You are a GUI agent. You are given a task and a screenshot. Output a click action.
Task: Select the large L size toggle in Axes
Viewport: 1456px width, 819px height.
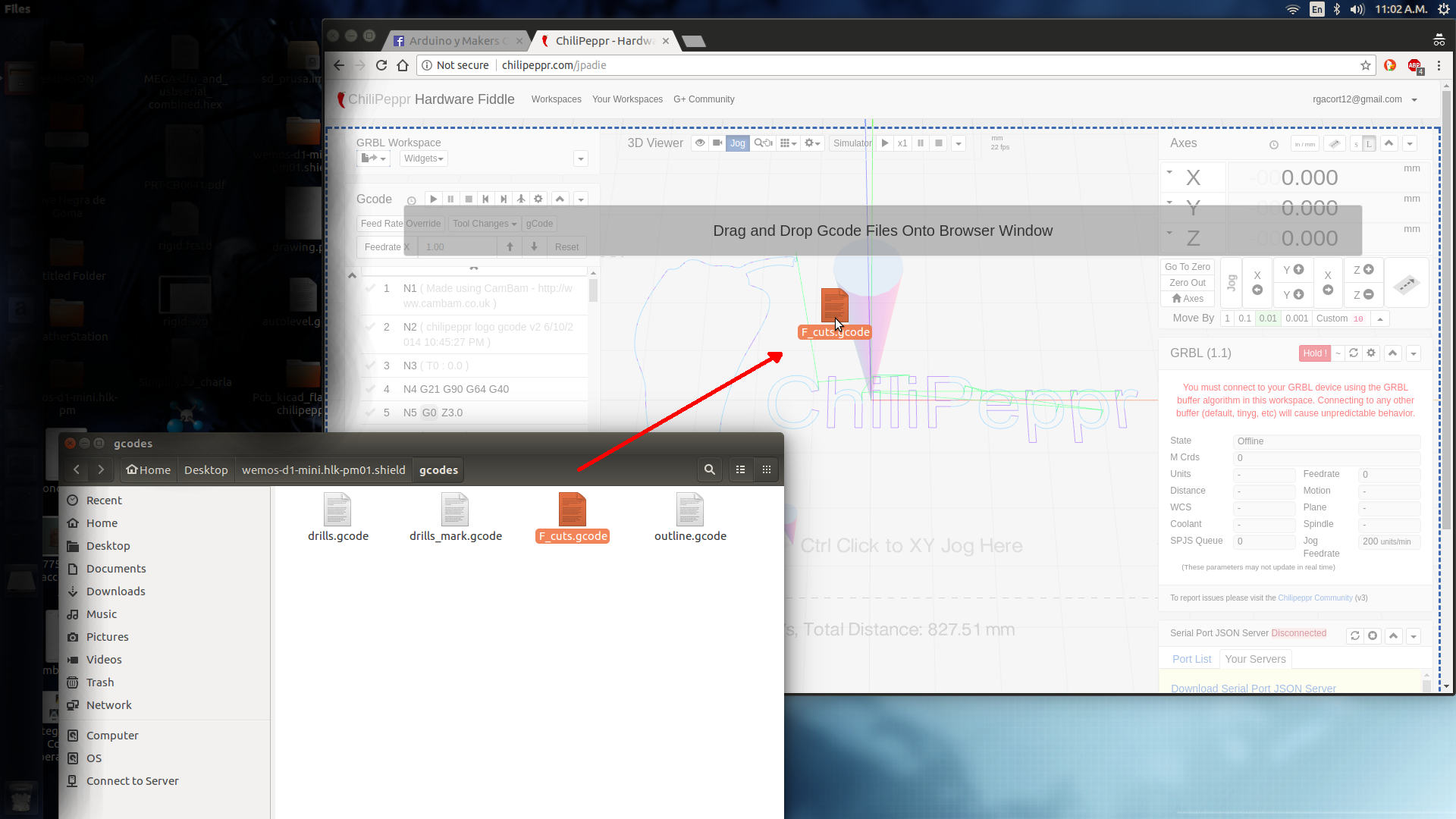(x=1370, y=144)
